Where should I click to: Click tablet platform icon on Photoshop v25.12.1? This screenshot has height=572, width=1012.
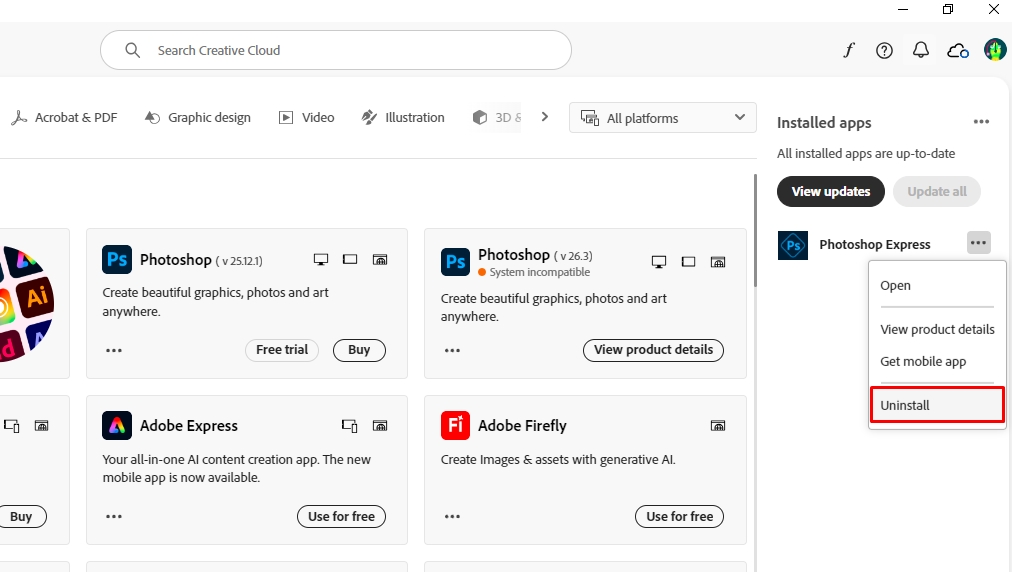pyautogui.click(x=350, y=260)
